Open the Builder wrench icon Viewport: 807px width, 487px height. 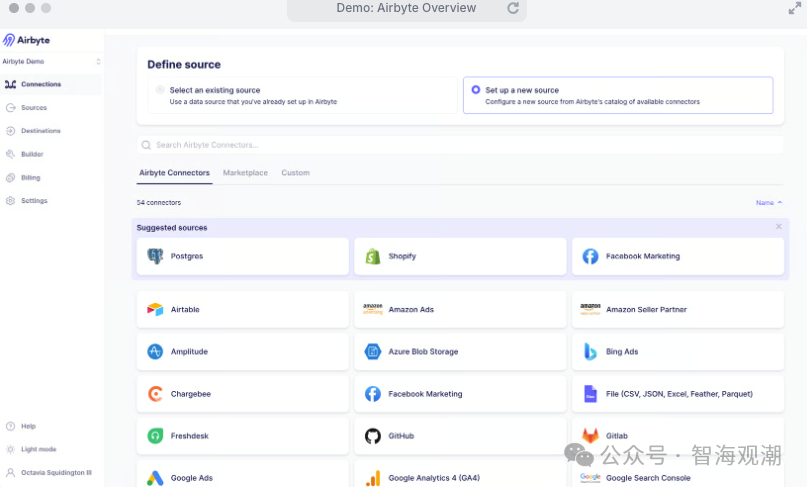pyautogui.click(x=10, y=154)
